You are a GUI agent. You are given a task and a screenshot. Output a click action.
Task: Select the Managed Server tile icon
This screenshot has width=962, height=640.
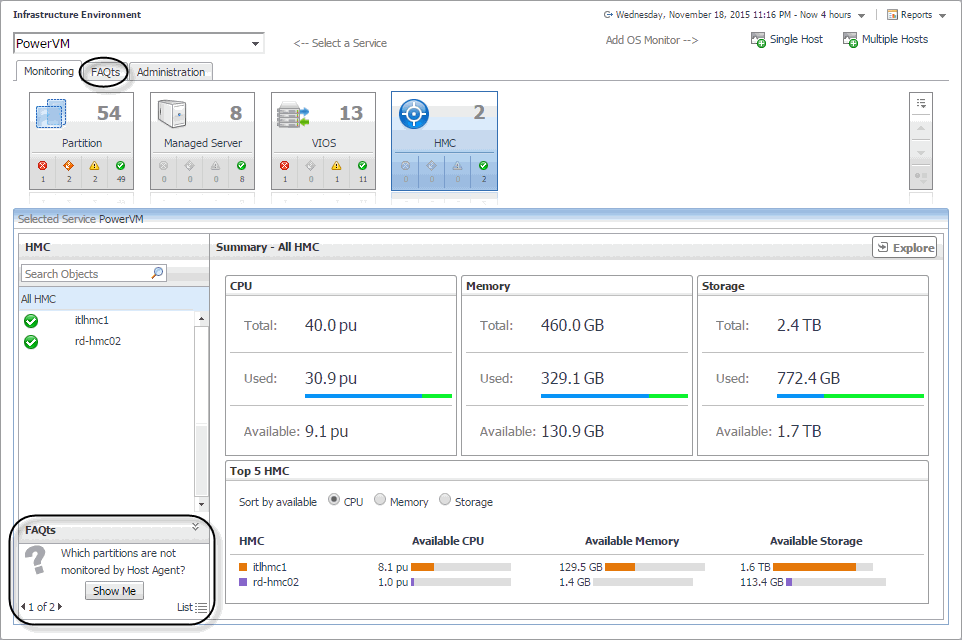[172, 114]
